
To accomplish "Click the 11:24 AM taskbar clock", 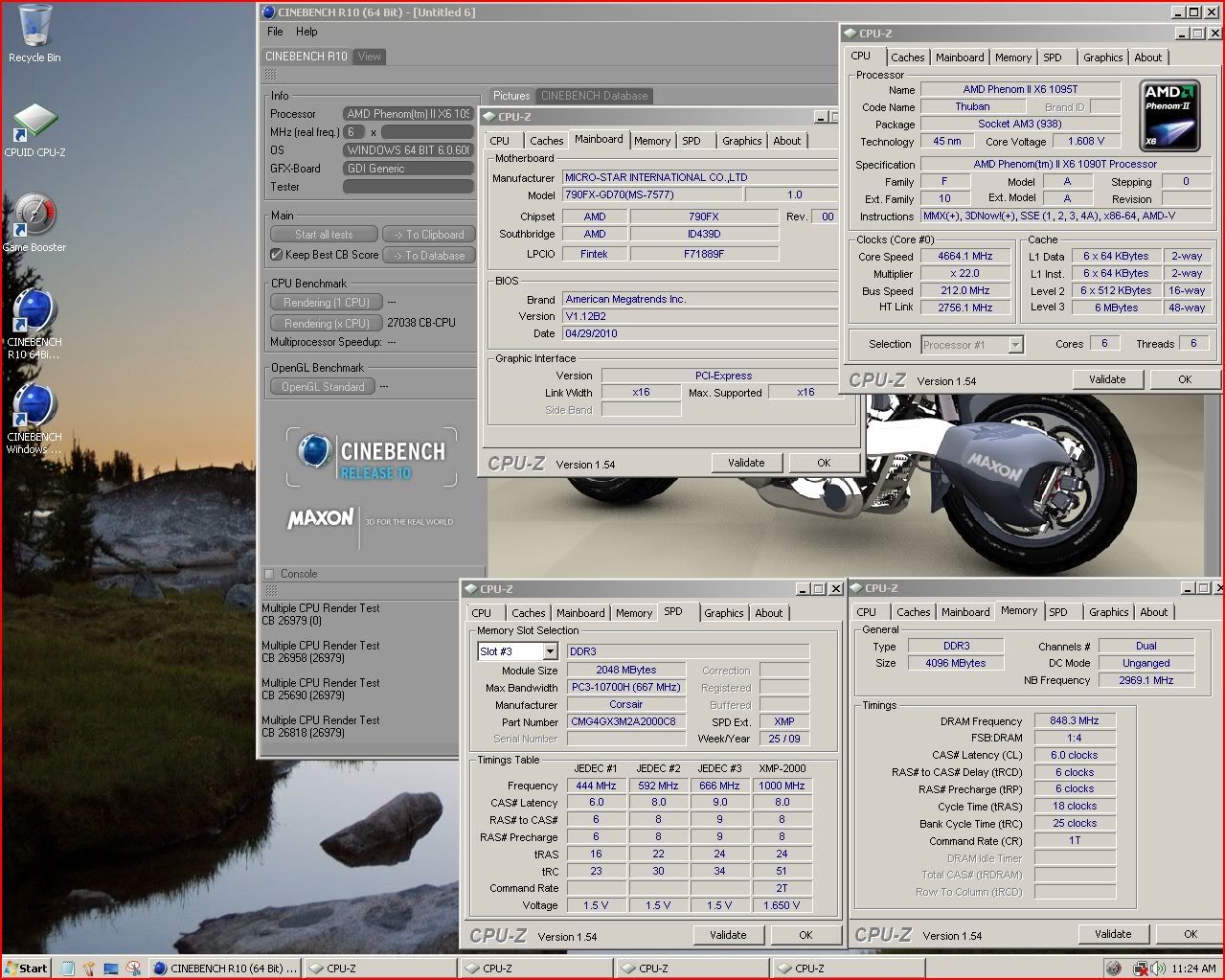I will click(x=1193, y=969).
